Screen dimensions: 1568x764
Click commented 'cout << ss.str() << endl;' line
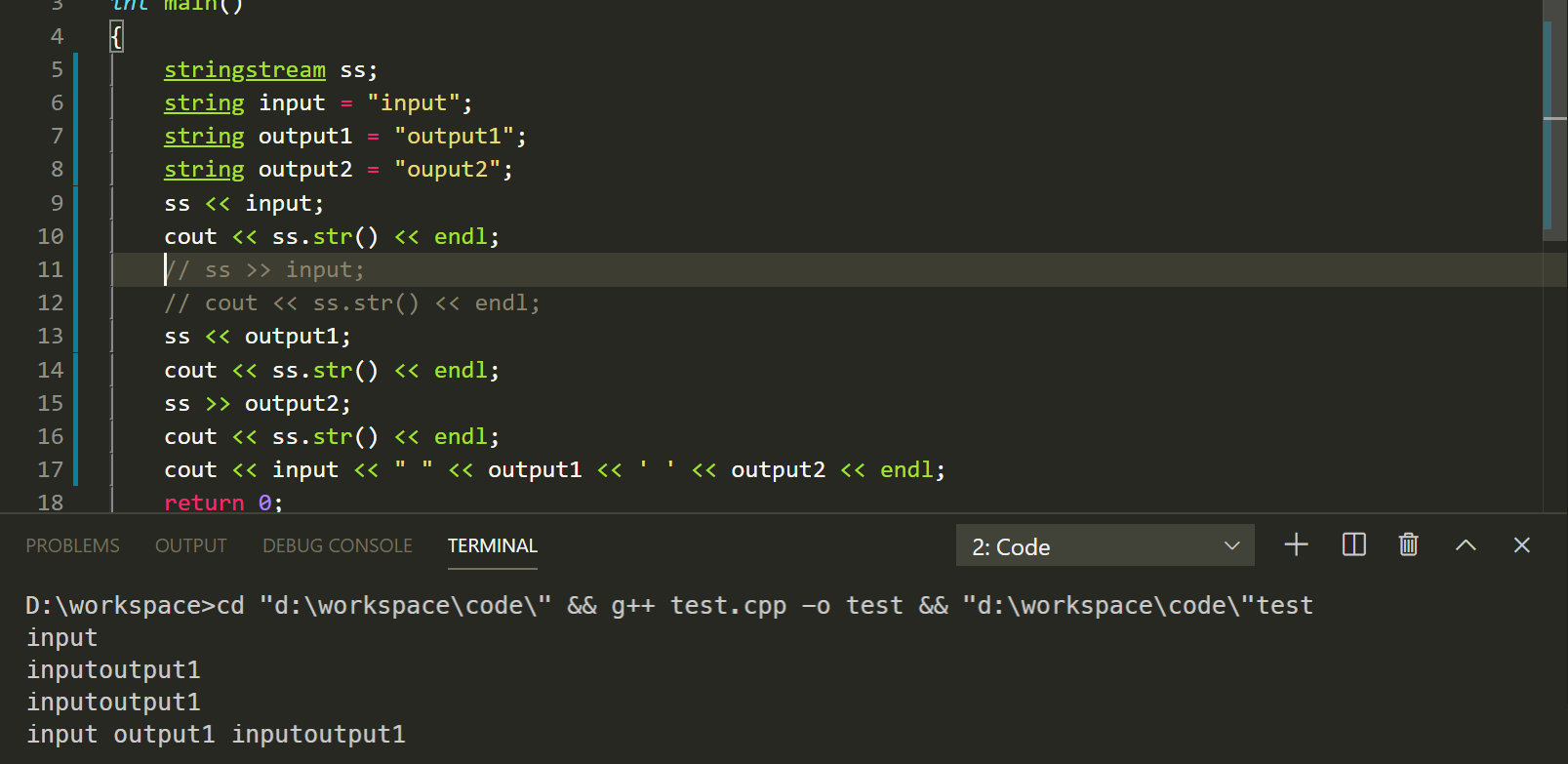pyautogui.click(x=352, y=303)
